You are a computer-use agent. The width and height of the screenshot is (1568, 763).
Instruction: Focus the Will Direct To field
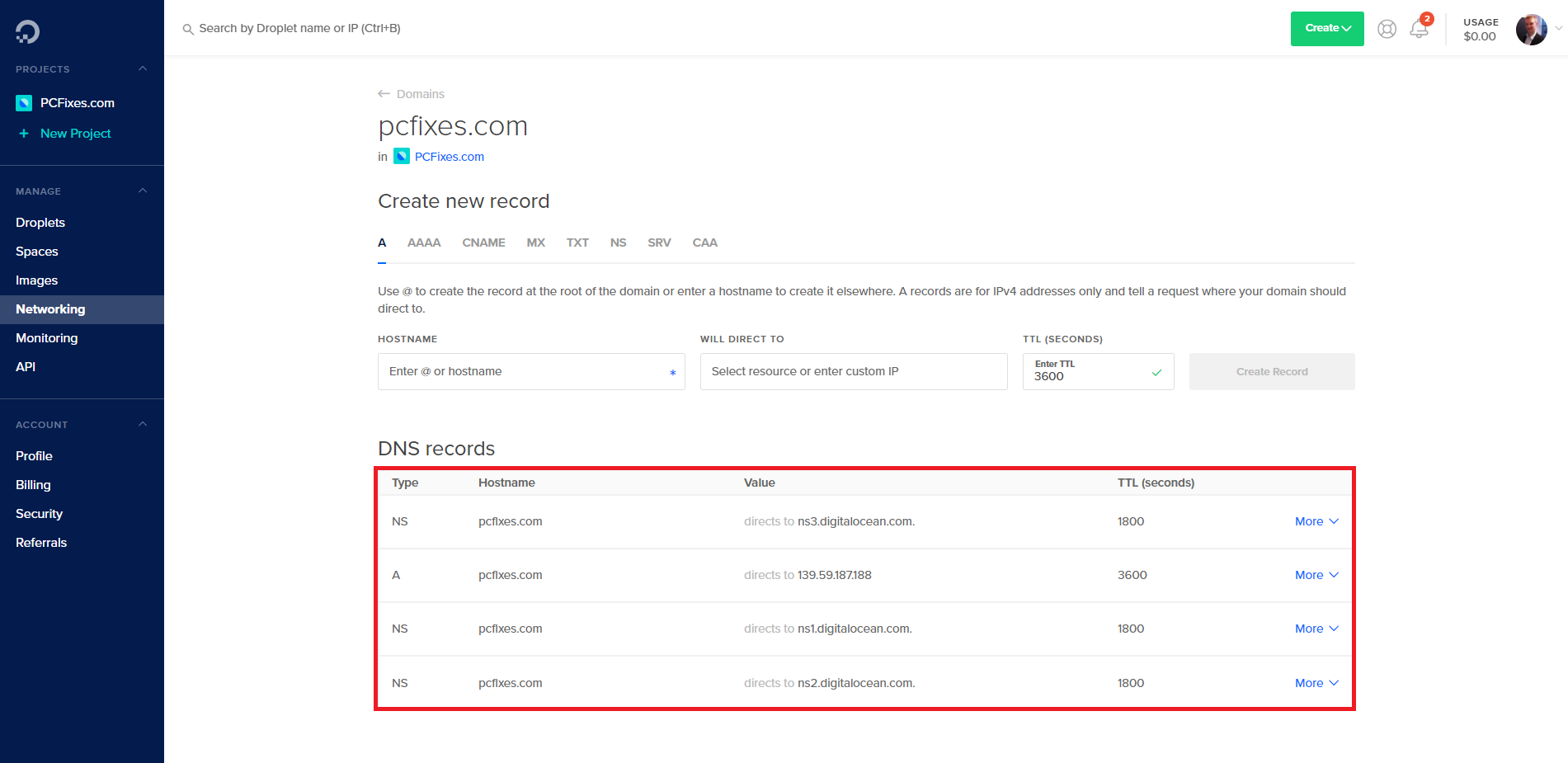[854, 372]
